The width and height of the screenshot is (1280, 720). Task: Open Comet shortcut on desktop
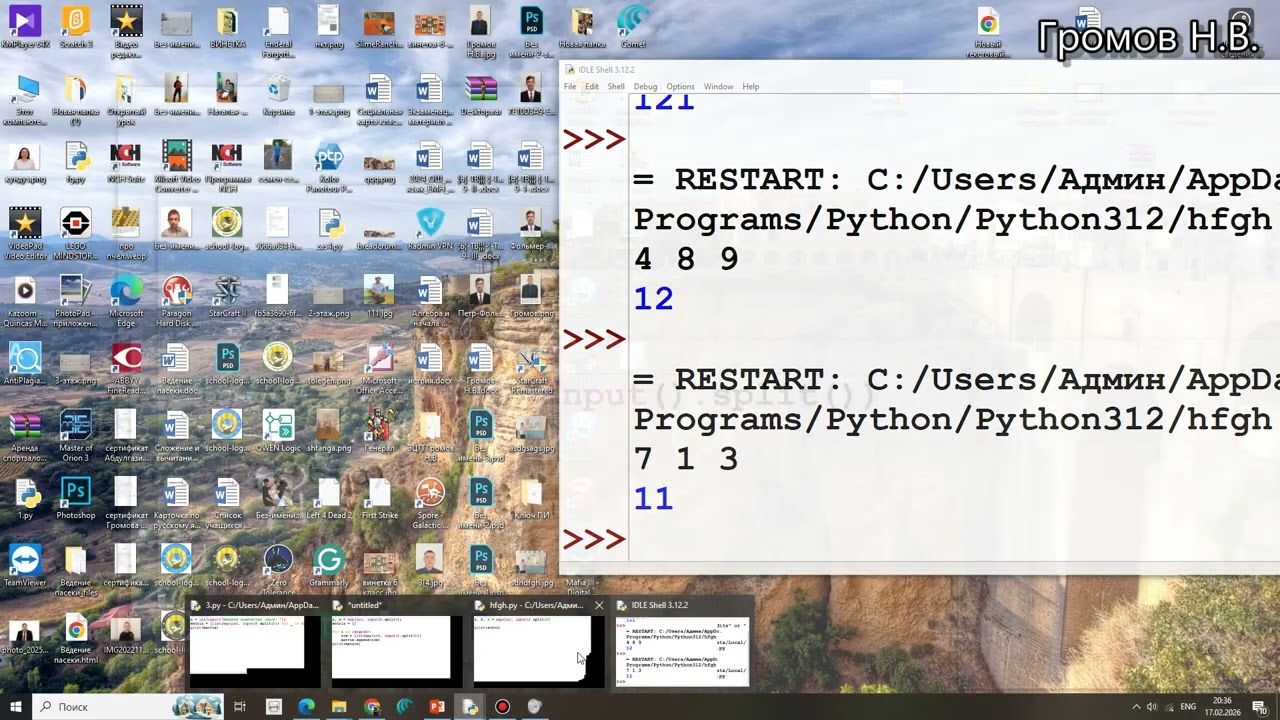633,28
